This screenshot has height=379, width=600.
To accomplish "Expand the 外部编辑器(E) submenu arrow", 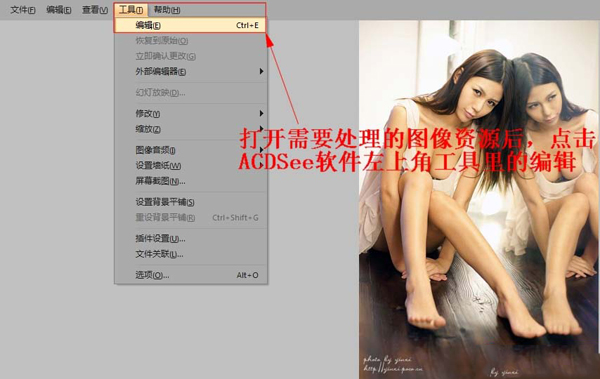I will click(261, 71).
